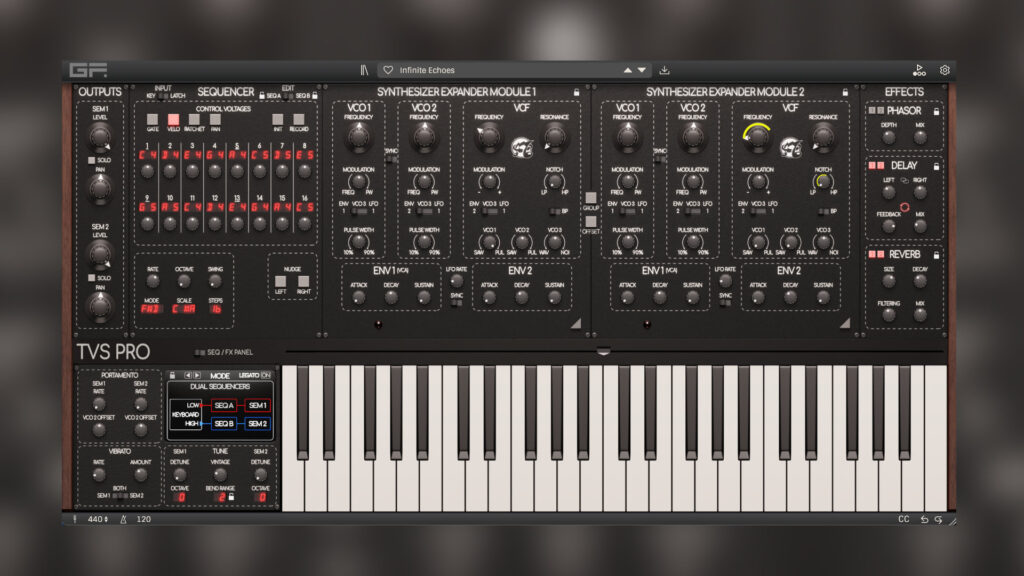Nudge the sequence LEFT
This screenshot has width=1024, height=576.
[x=279, y=281]
